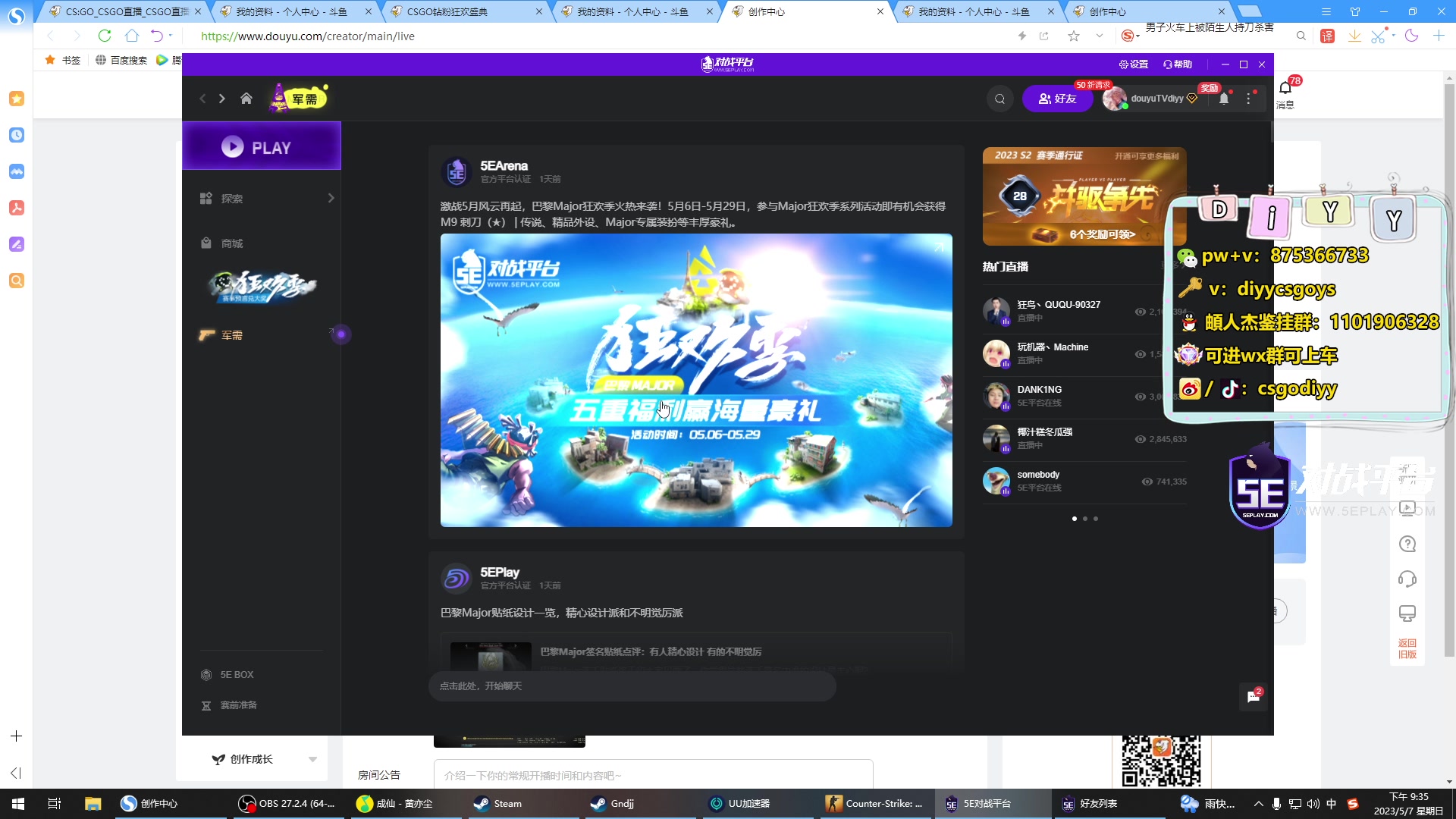Click the 军需 badge in top bar
The width and height of the screenshot is (1456, 819).
[x=299, y=98]
